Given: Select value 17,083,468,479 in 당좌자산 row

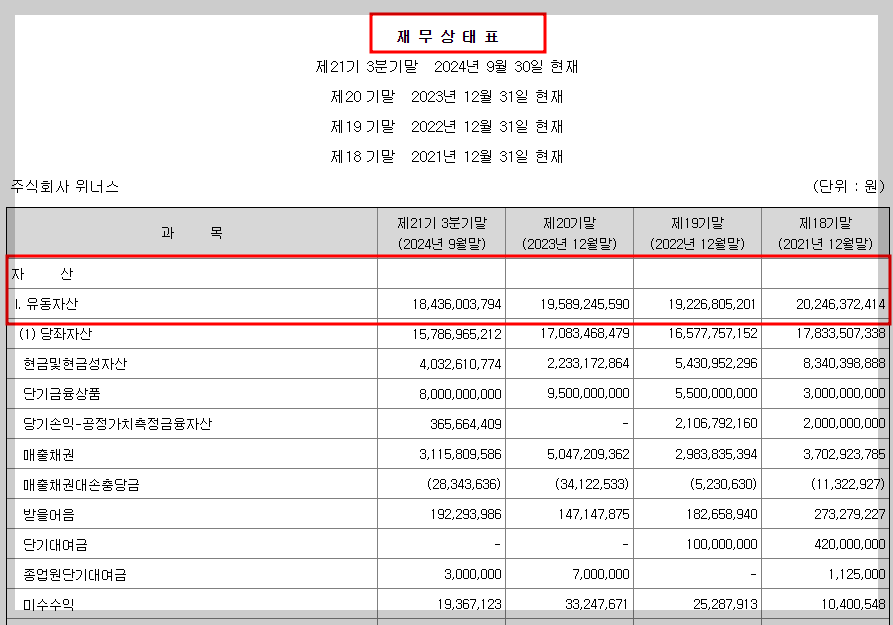Looking at the screenshot, I should [x=585, y=333].
